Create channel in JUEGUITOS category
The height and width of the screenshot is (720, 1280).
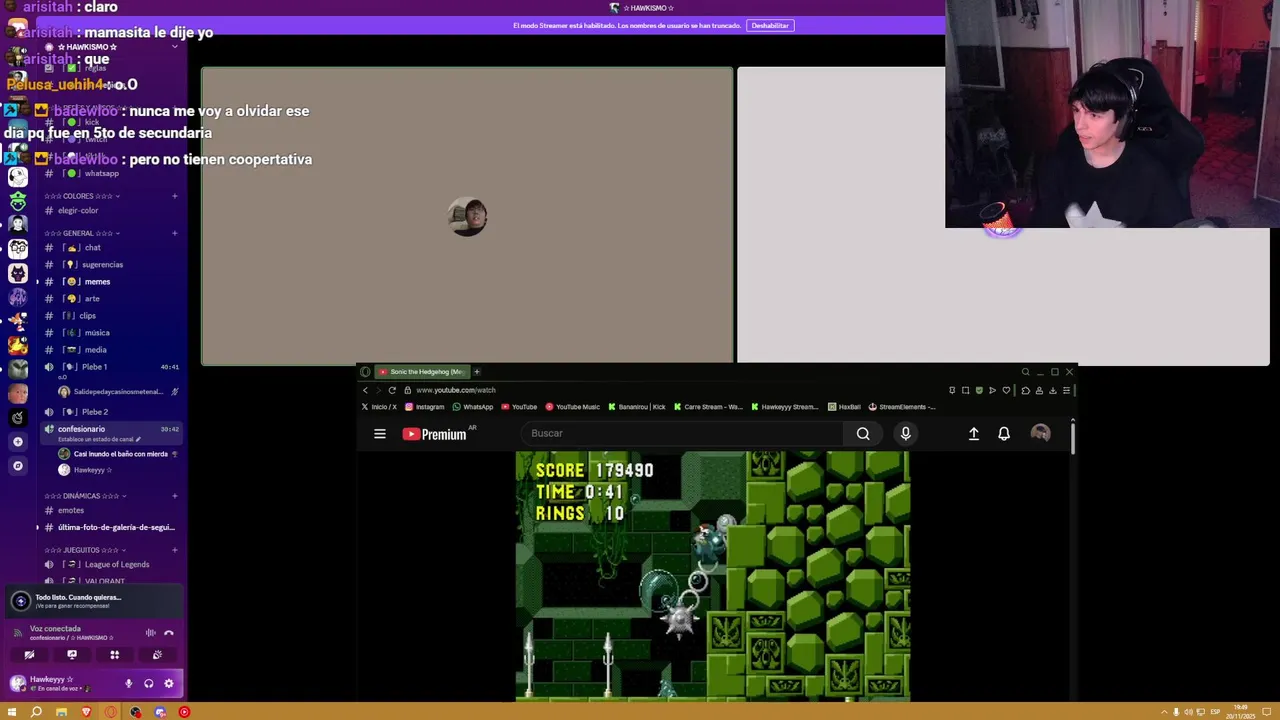coord(174,550)
